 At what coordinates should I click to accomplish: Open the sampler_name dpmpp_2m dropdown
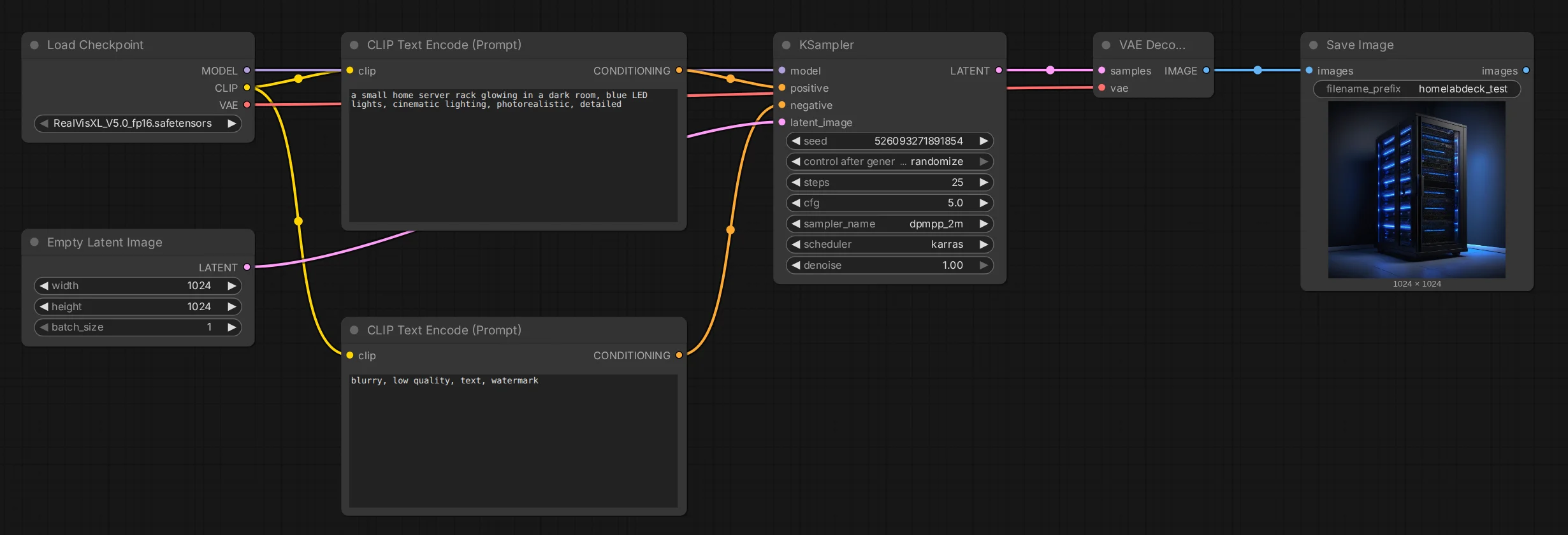coord(890,224)
